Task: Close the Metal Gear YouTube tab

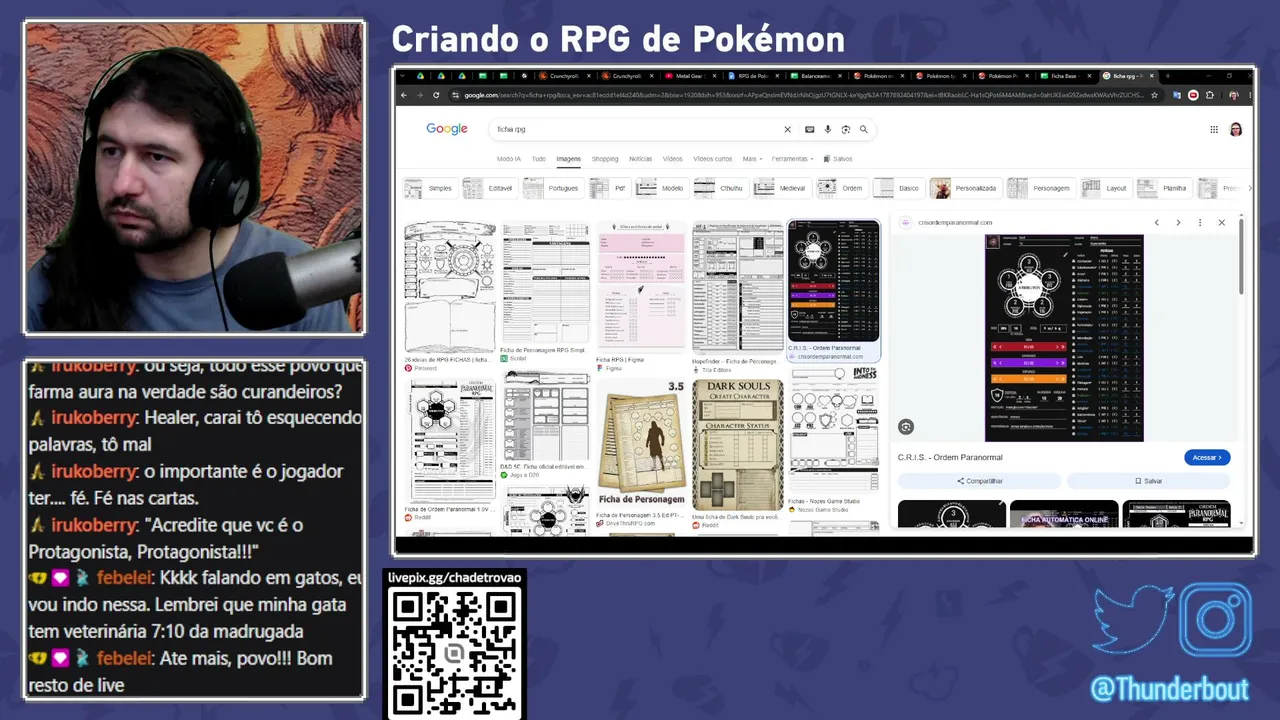Action: pyautogui.click(x=714, y=76)
